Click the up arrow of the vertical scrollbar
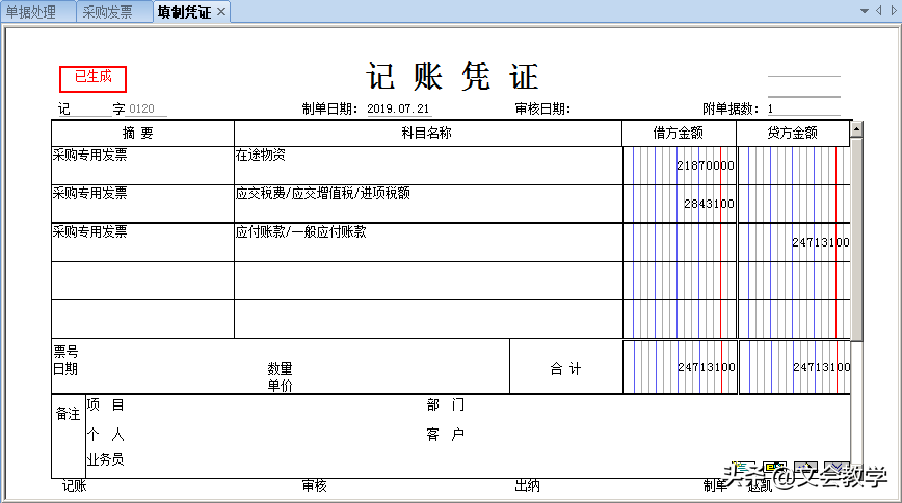902x503 pixels. tap(857, 129)
